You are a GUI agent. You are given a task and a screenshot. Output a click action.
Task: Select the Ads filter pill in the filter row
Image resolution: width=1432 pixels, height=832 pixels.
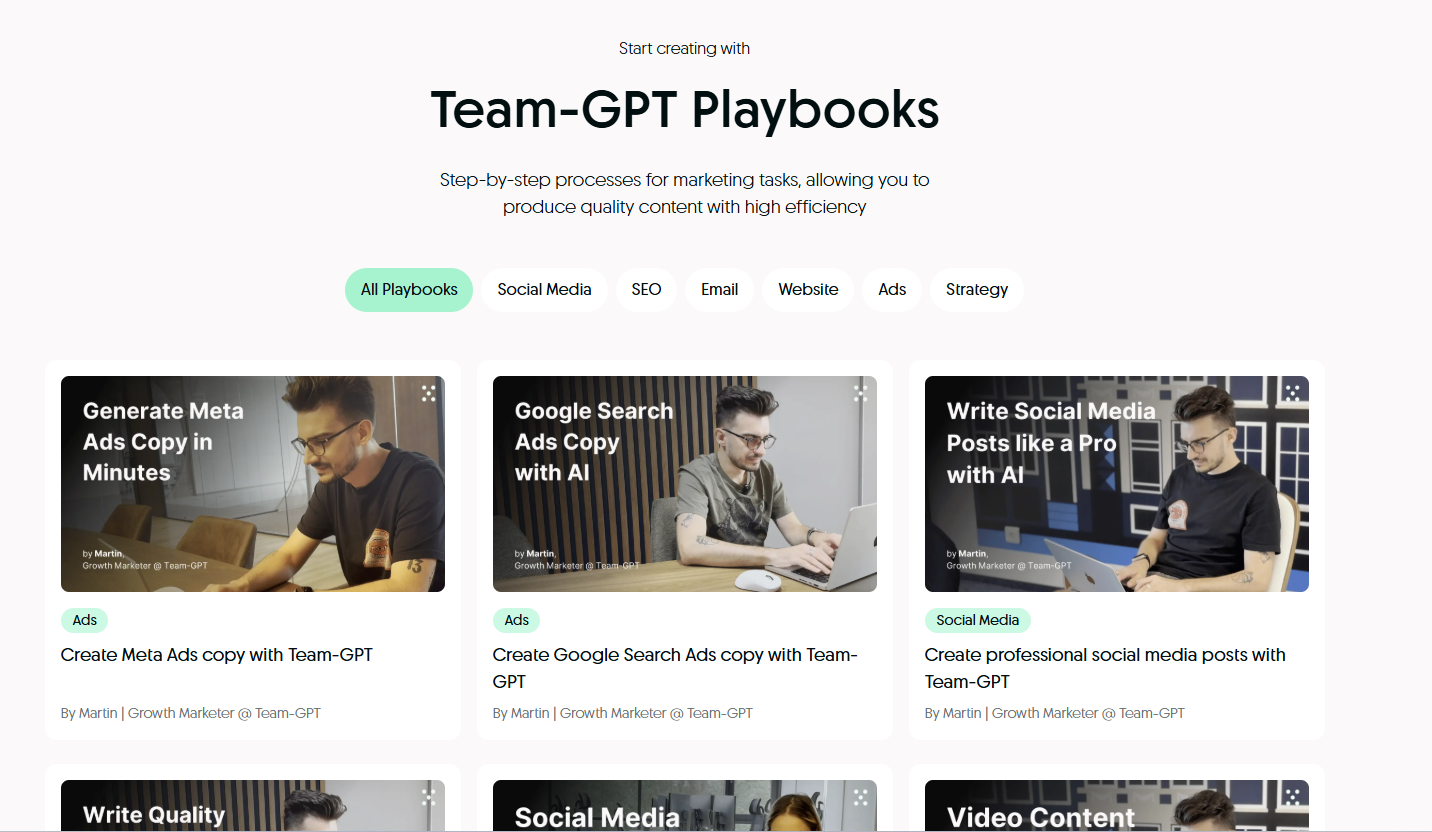pyautogui.click(x=892, y=290)
